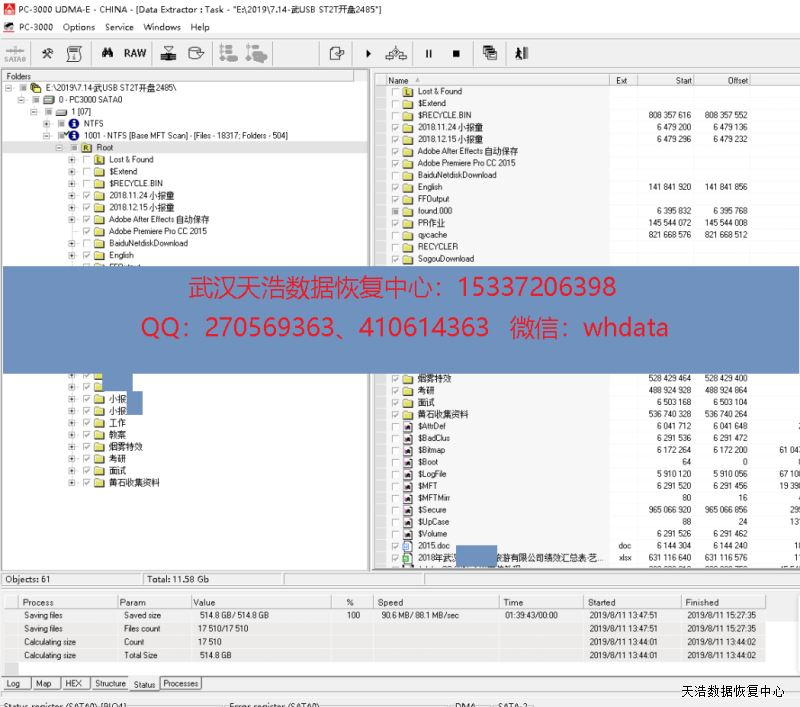This screenshot has height=707, width=800.
Task: Collapse the Root node in folder tree
Action: coord(59,148)
